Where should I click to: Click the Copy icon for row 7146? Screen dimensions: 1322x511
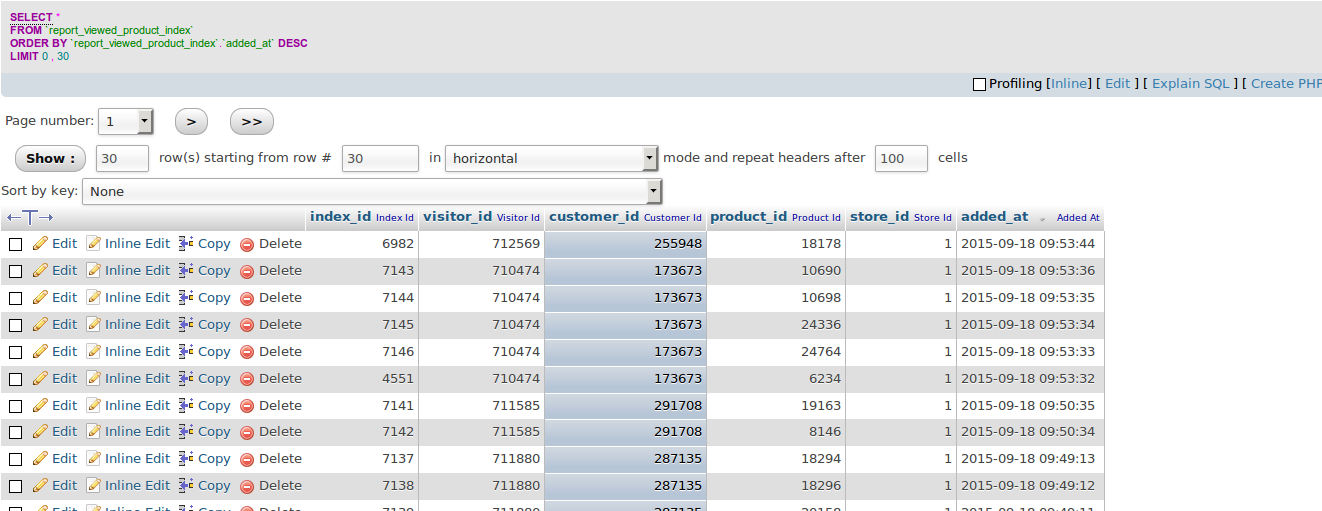[186, 351]
